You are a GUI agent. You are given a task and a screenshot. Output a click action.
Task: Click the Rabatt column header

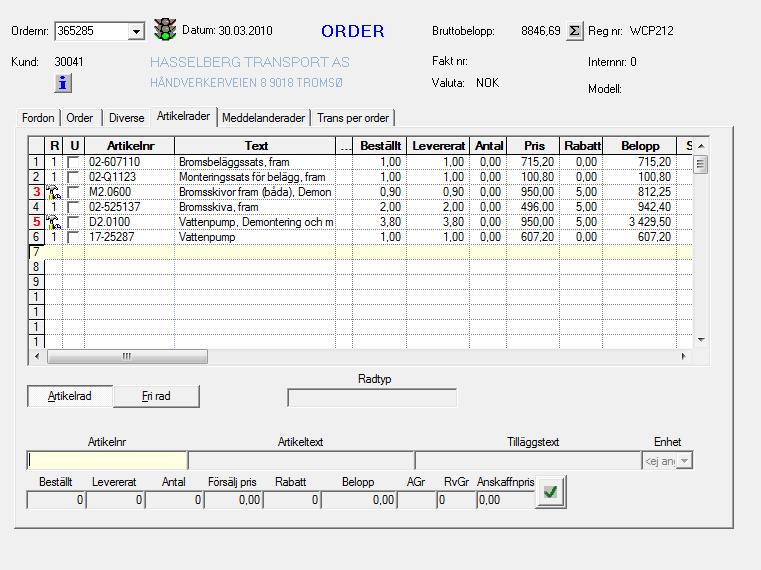coord(581,146)
